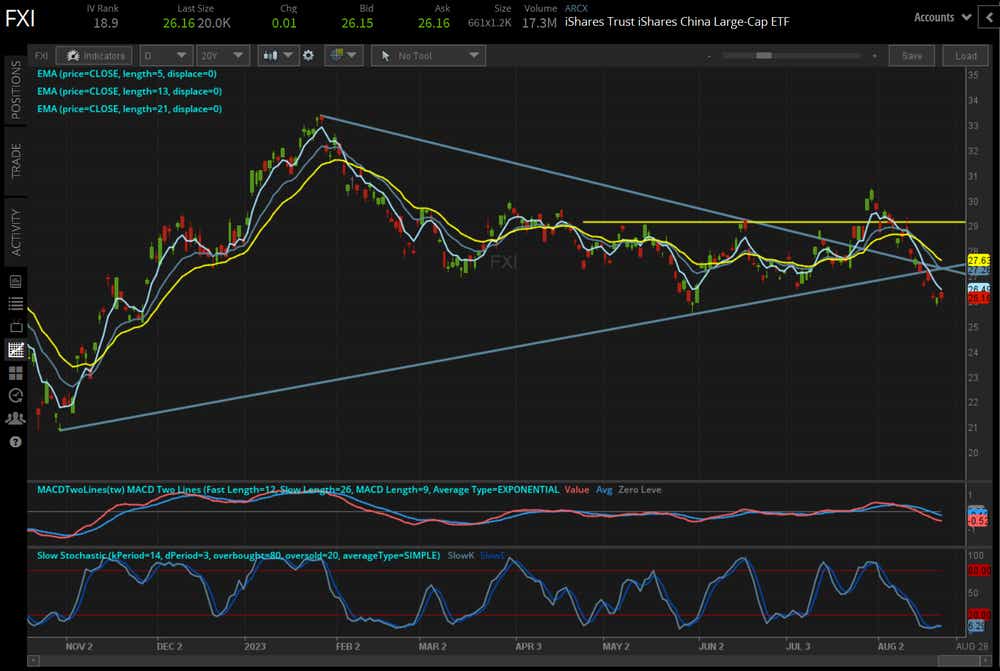Select the EMA length=5 study label
This screenshot has height=671, width=1000.
pos(126,74)
